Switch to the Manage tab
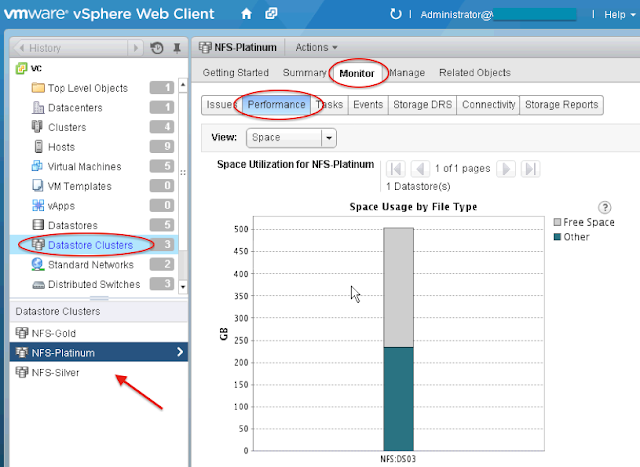Viewport: 640px width, 467px height. (407, 73)
